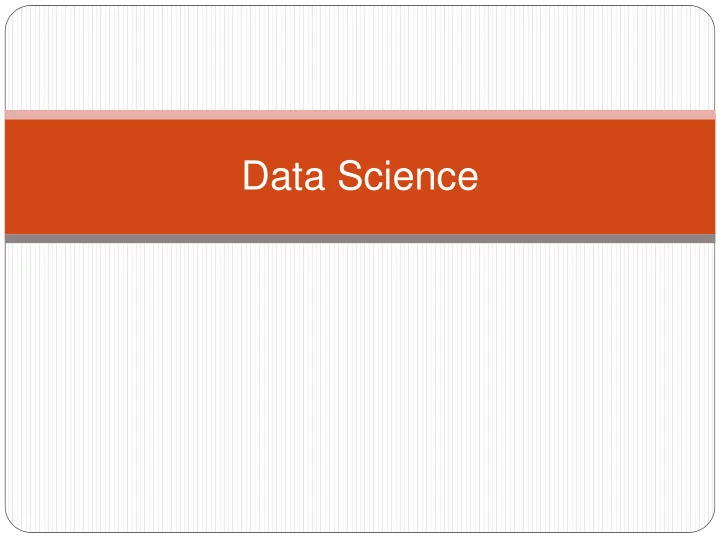Click the "Data Science" title text

(360, 175)
